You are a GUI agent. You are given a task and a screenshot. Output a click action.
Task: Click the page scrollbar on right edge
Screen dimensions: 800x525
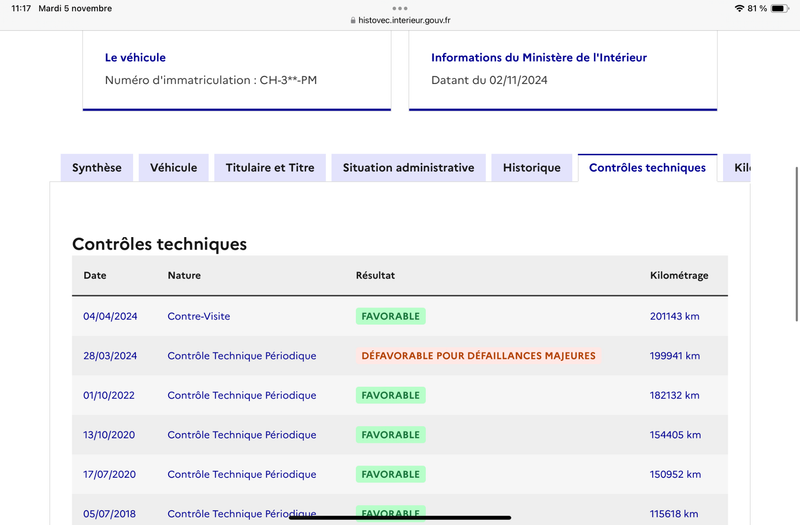pyautogui.click(x=796, y=244)
